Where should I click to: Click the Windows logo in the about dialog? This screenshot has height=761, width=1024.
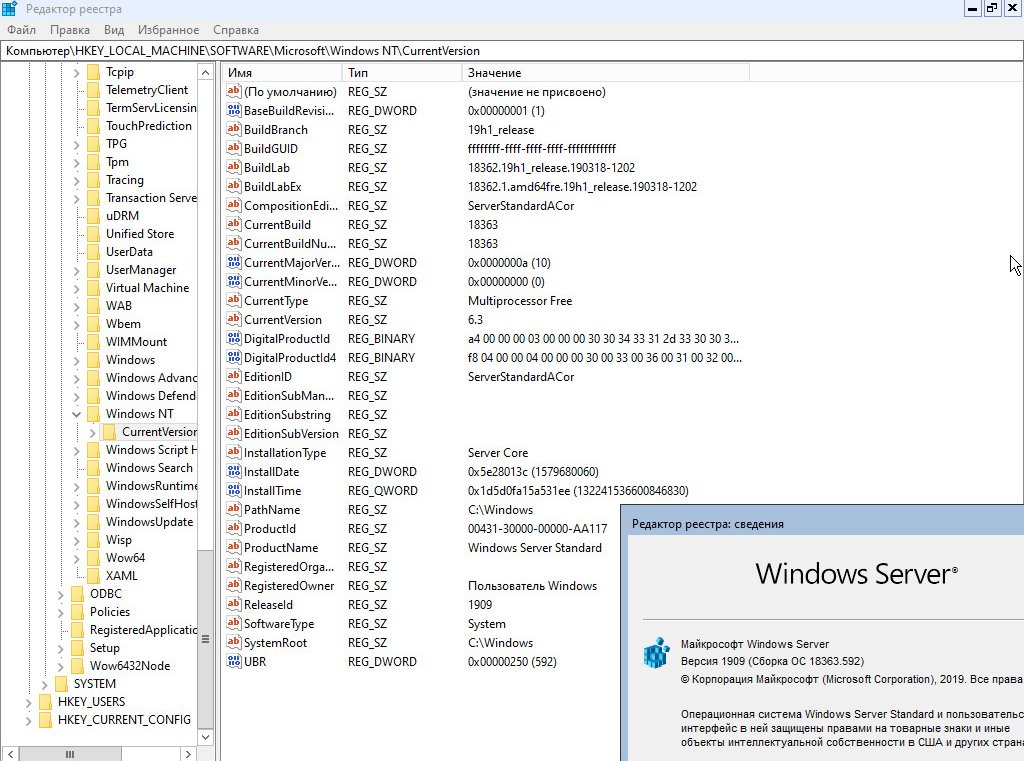coord(657,653)
